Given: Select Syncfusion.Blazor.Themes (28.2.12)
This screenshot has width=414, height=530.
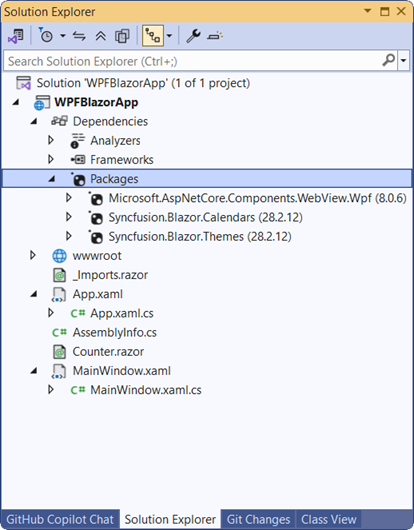Looking at the screenshot, I should coord(200,237).
